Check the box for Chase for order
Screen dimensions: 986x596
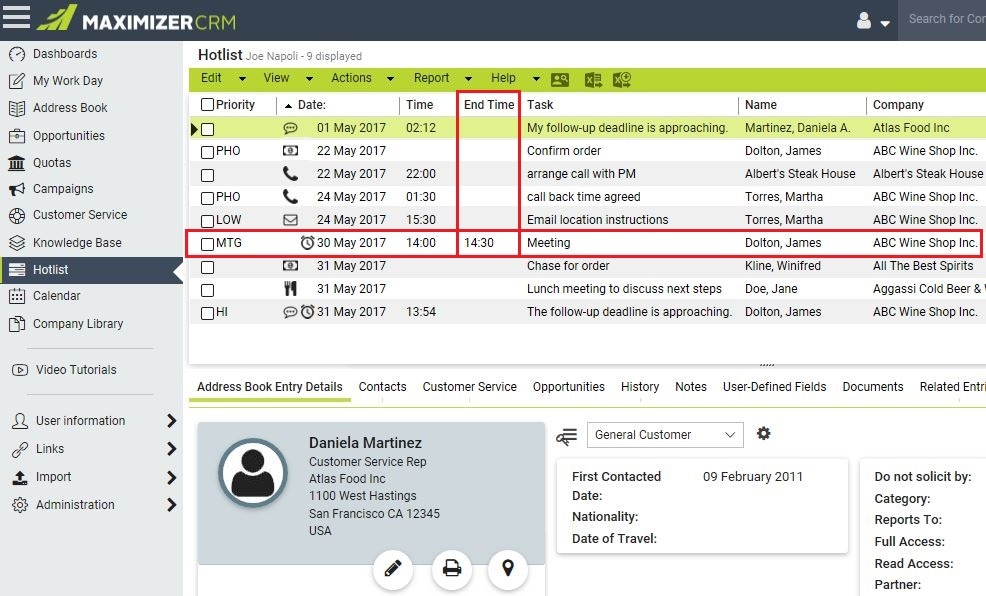click(x=208, y=267)
